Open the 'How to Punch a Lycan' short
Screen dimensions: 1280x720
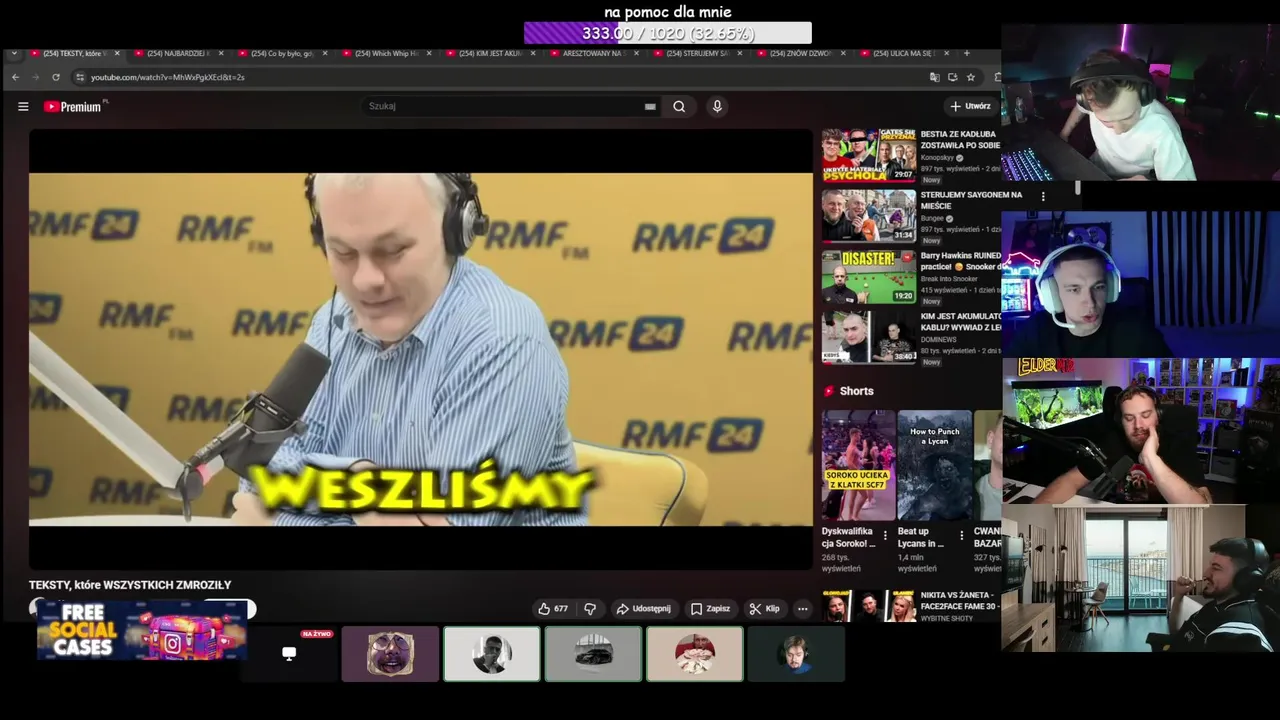pos(935,465)
